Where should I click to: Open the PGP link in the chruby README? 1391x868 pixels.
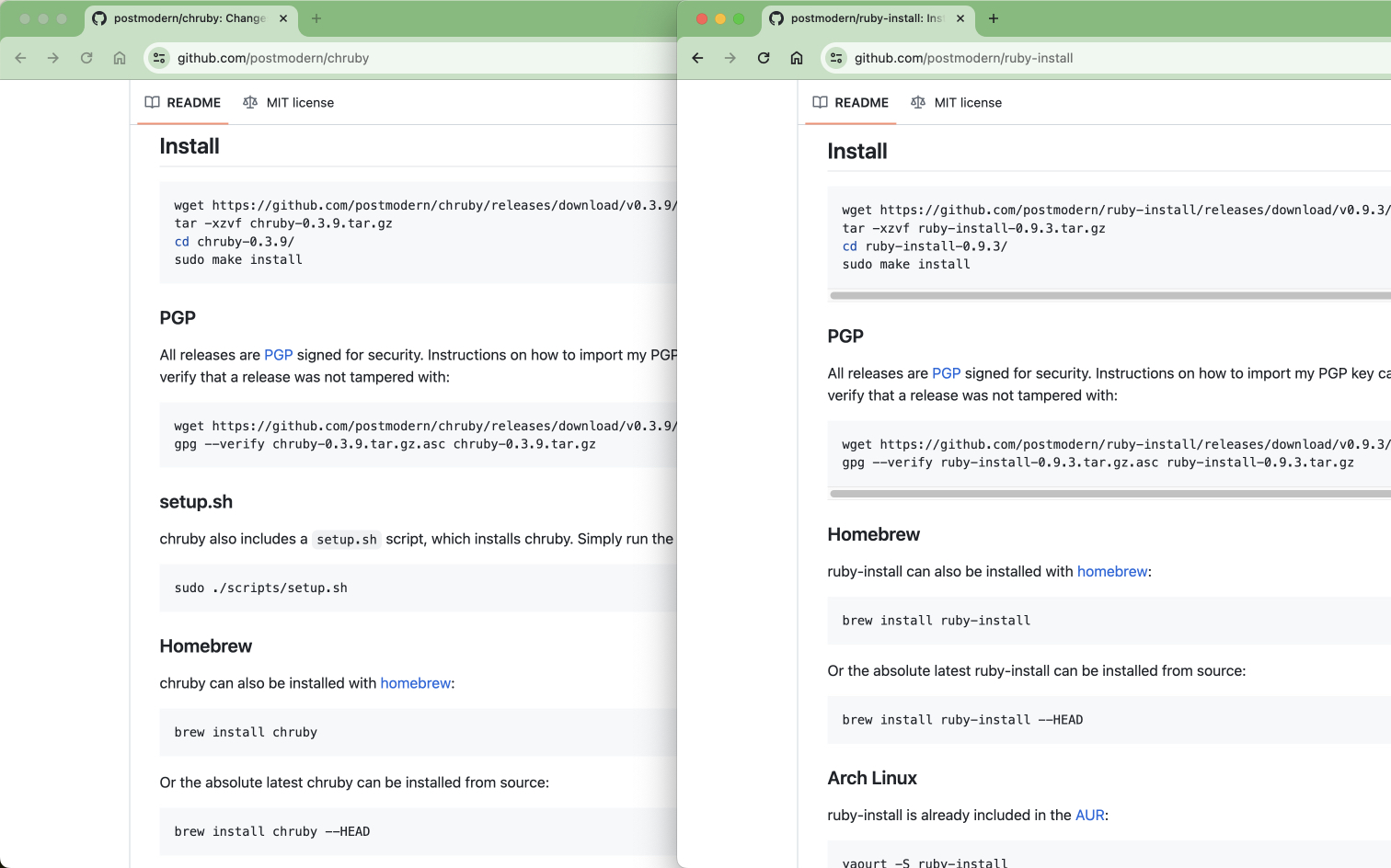(x=278, y=354)
